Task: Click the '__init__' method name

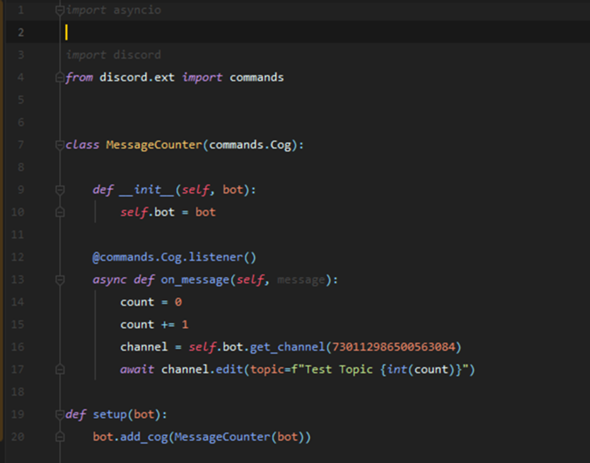Action: click(x=147, y=190)
